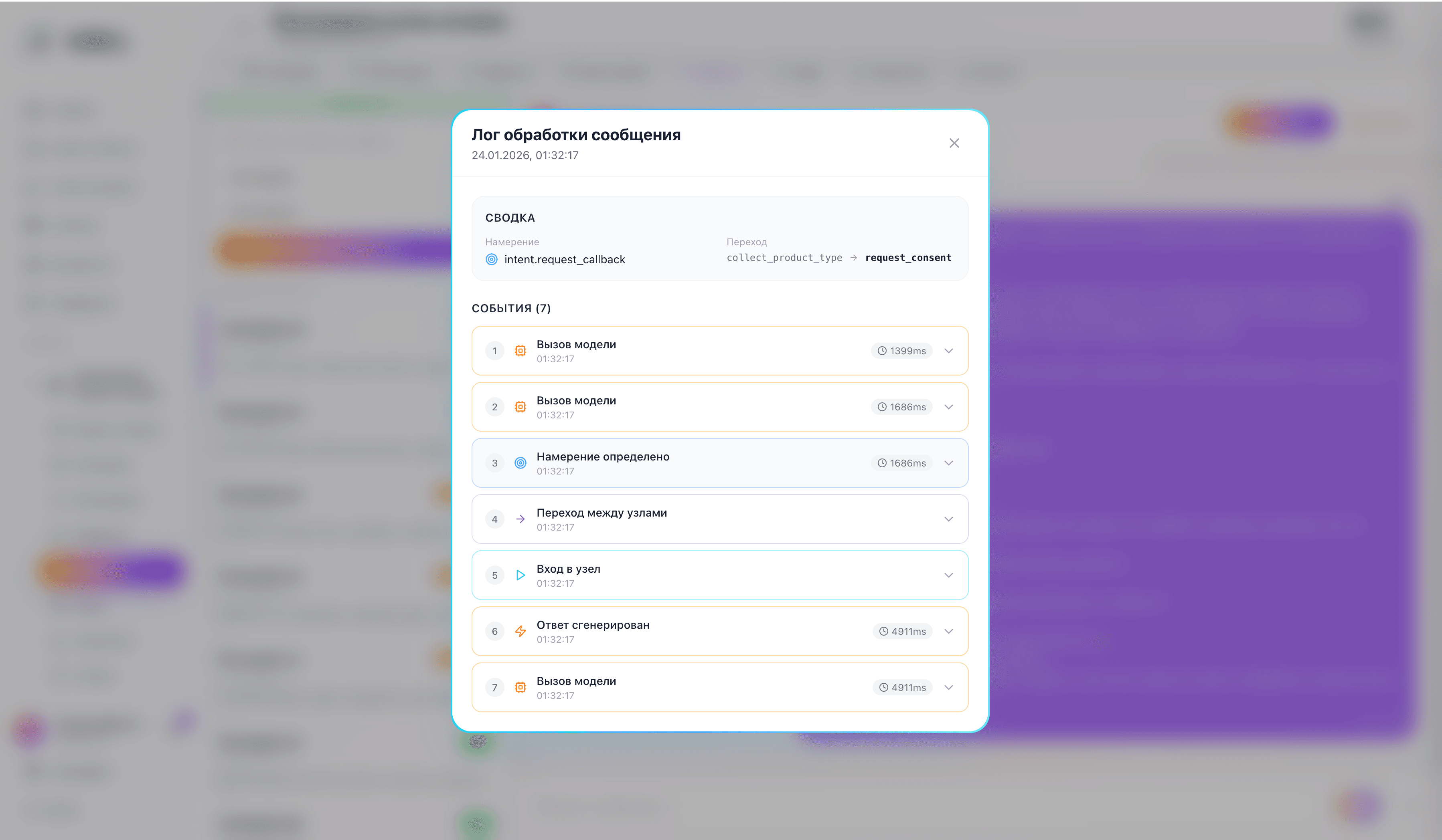Click the numbered badge "3" on the intent event
1442x840 pixels.
point(494,462)
